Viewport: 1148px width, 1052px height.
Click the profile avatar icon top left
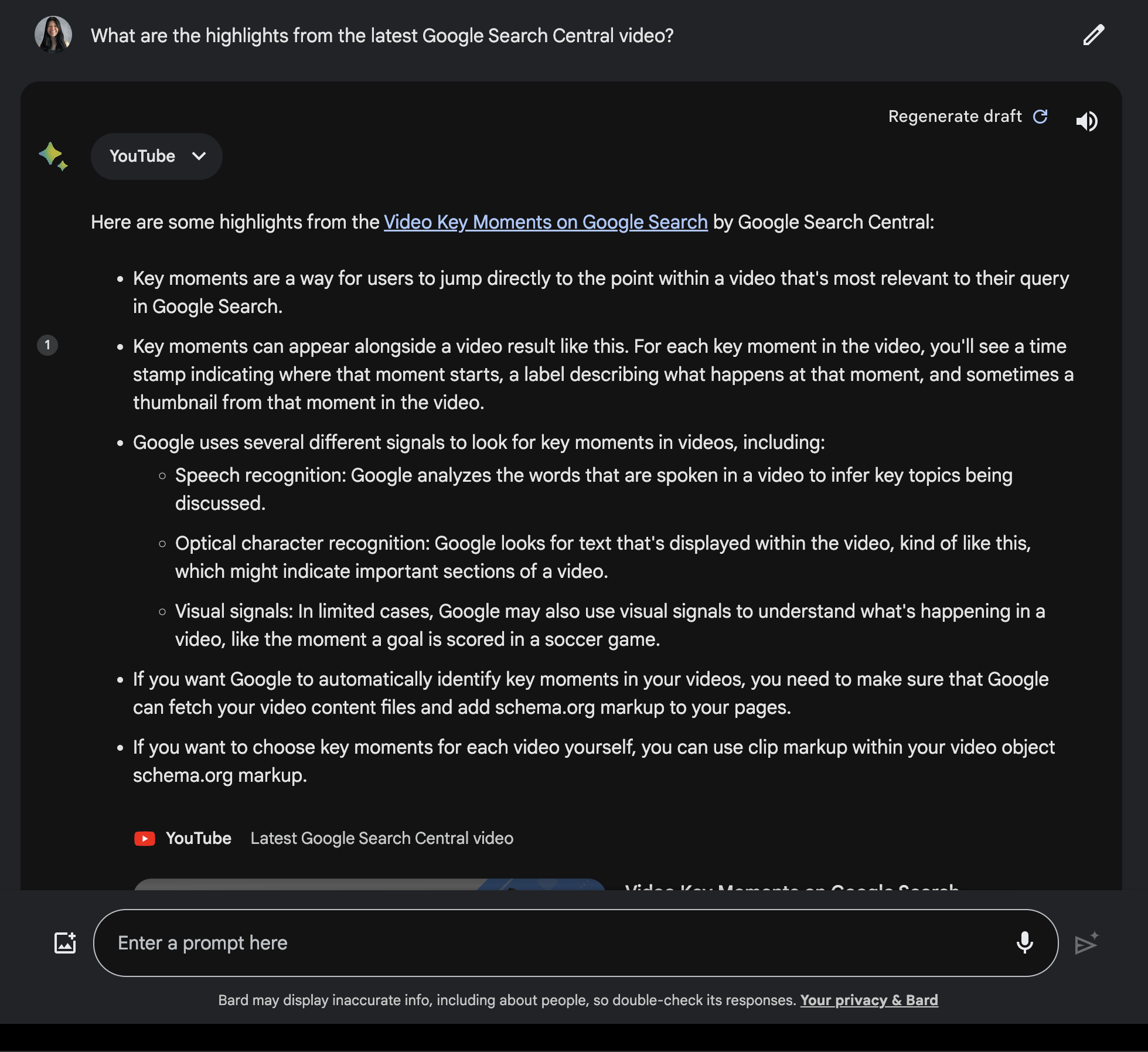[x=55, y=34]
